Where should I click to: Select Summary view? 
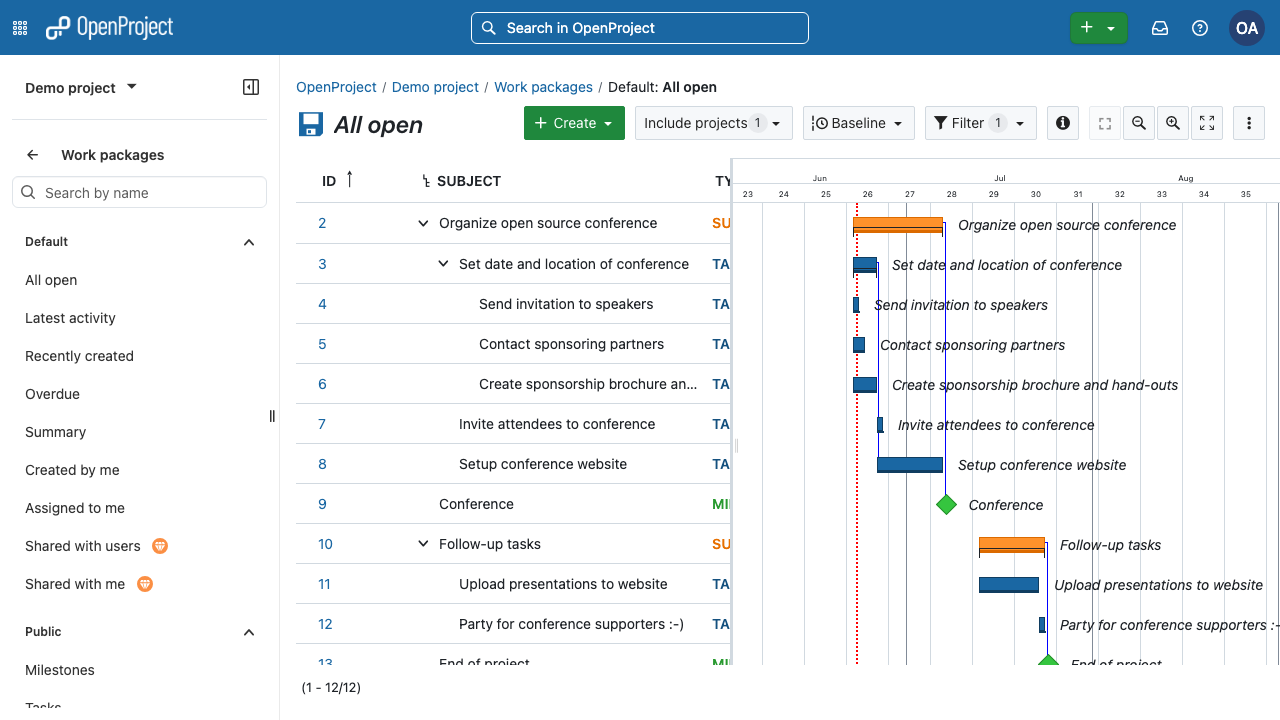point(55,432)
